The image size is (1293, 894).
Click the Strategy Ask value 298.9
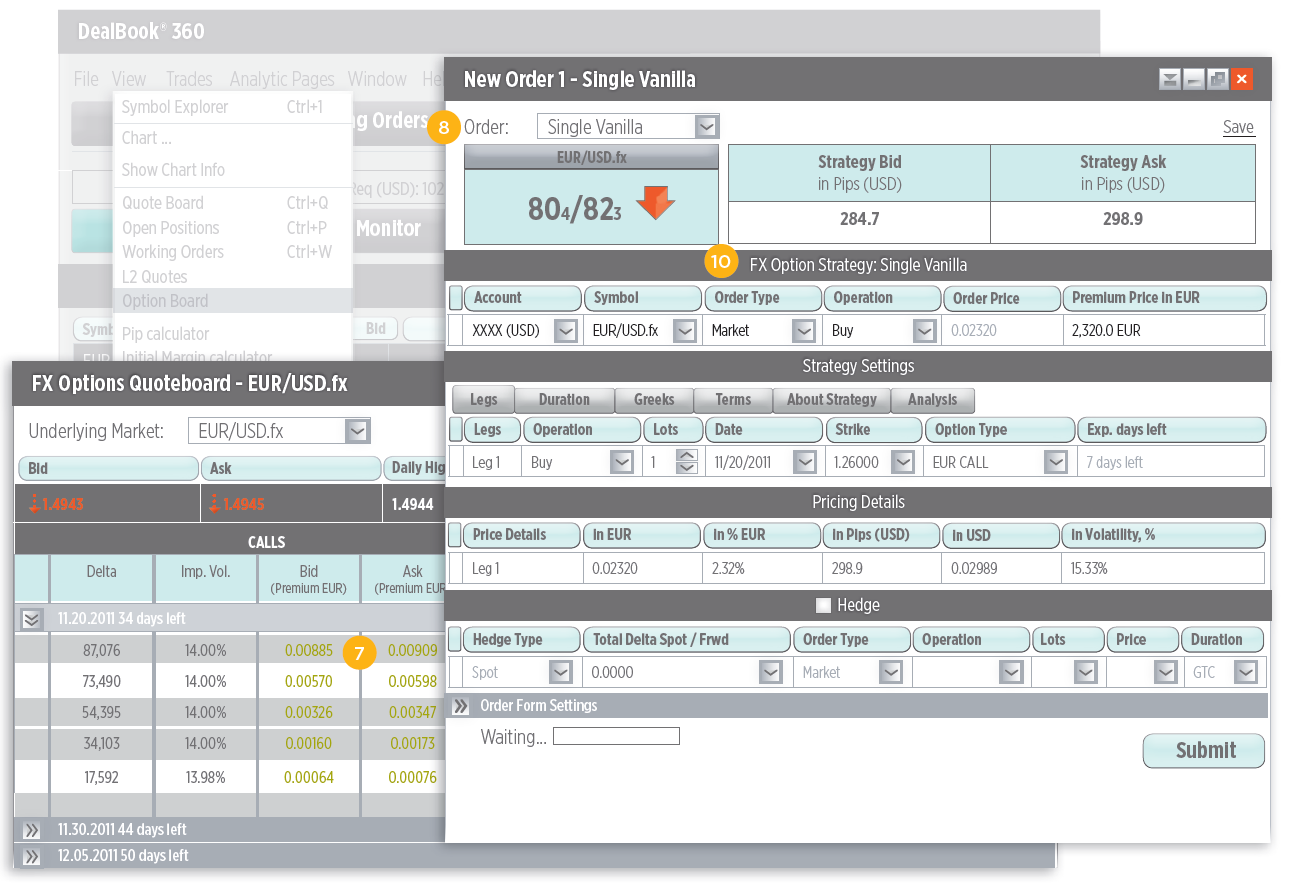1122,219
